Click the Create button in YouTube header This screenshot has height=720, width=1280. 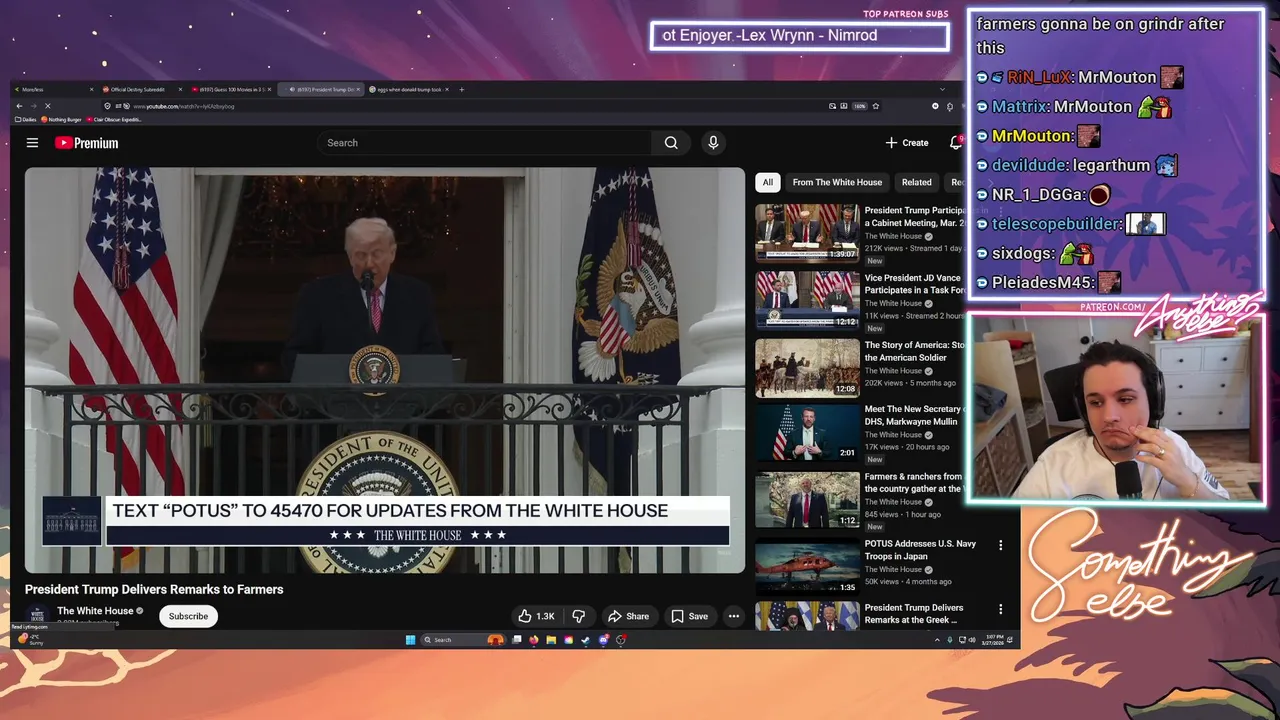[907, 143]
